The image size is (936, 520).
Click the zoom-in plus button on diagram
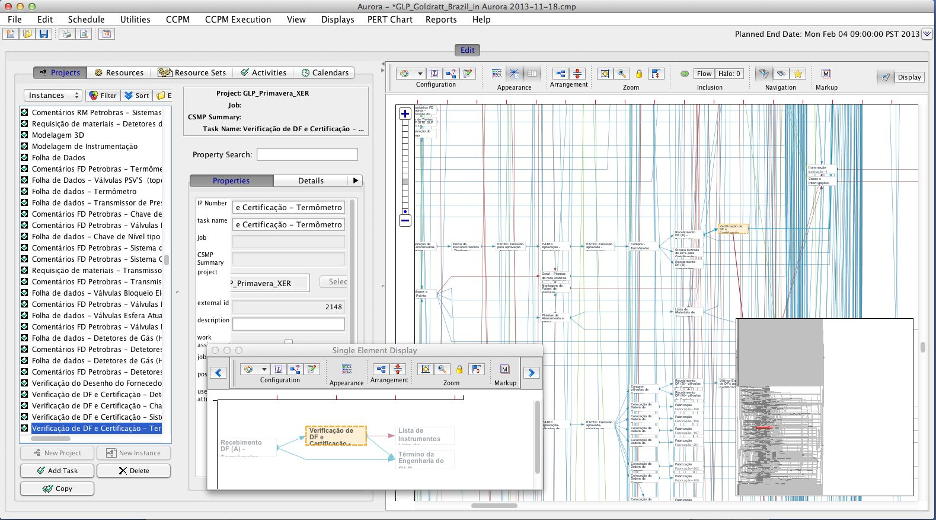pyautogui.click(x=404, y=114)
